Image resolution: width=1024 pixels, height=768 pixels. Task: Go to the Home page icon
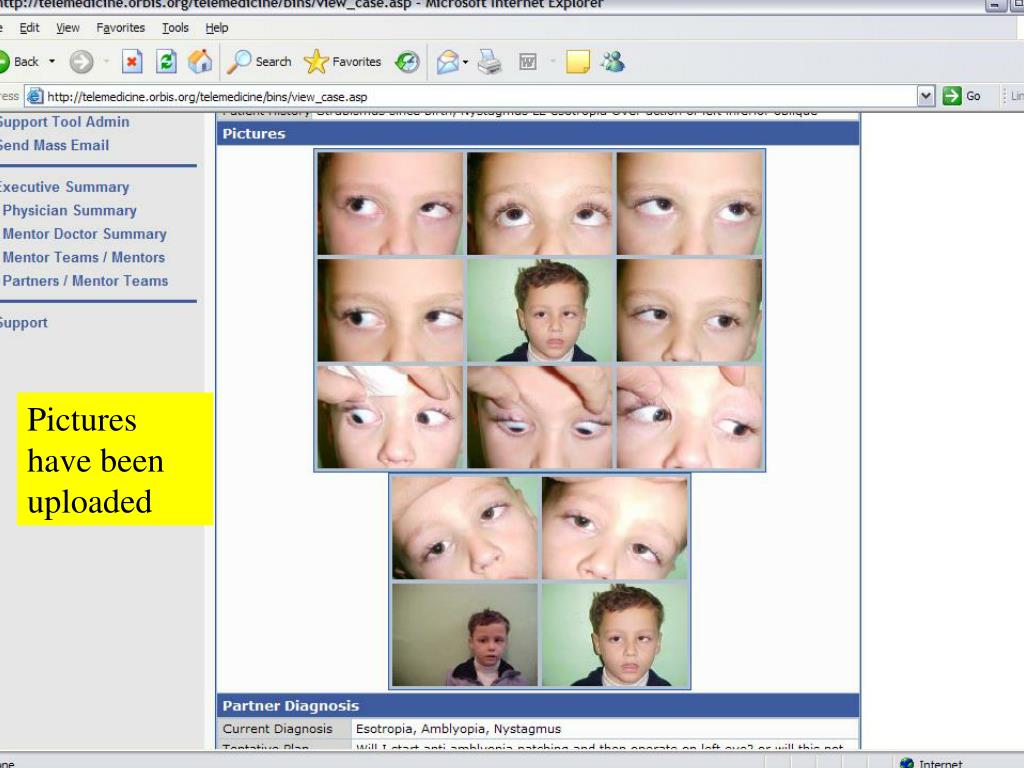pyautogui.click(x=200, y=62)
